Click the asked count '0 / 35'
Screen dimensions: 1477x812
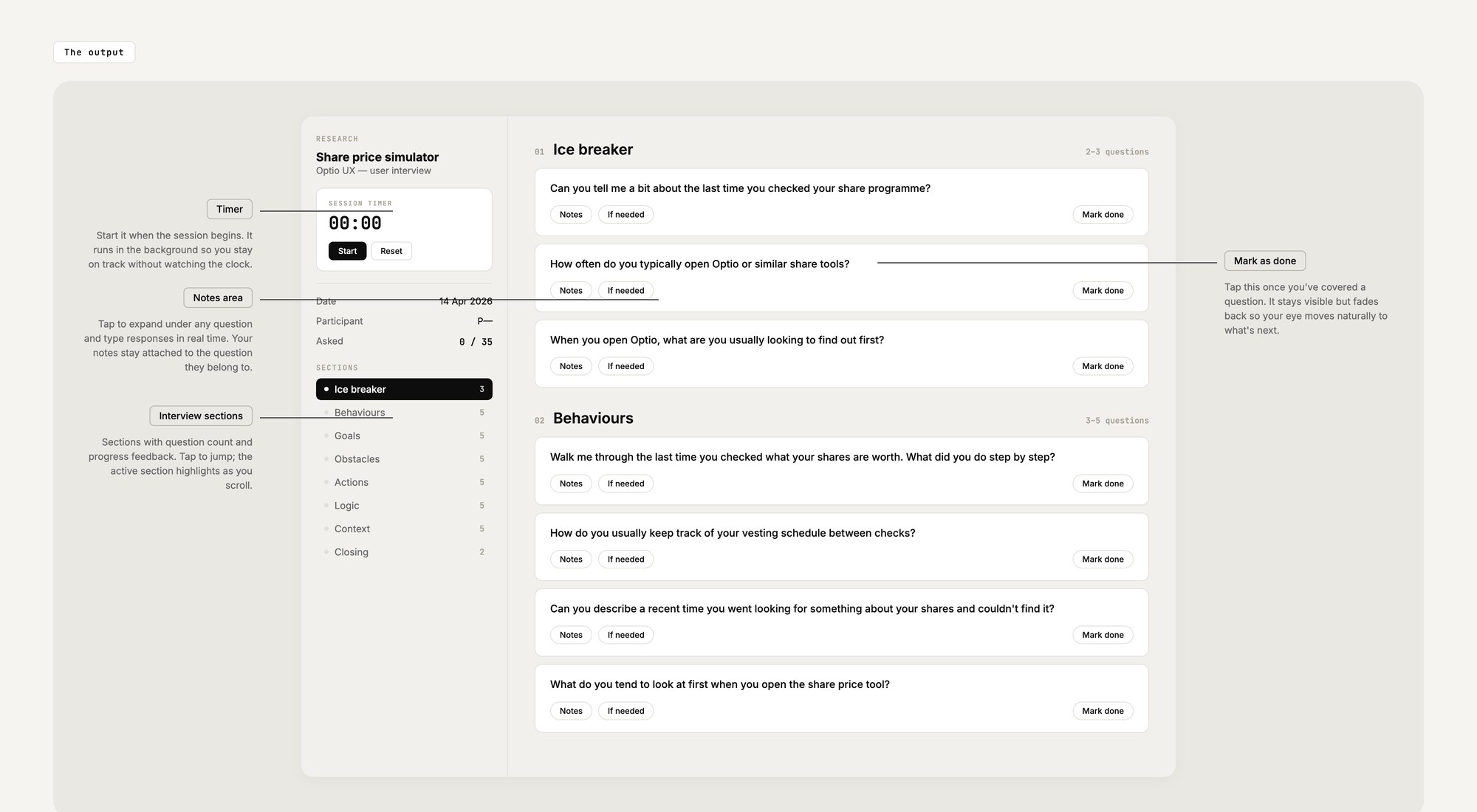coord(476,342)
